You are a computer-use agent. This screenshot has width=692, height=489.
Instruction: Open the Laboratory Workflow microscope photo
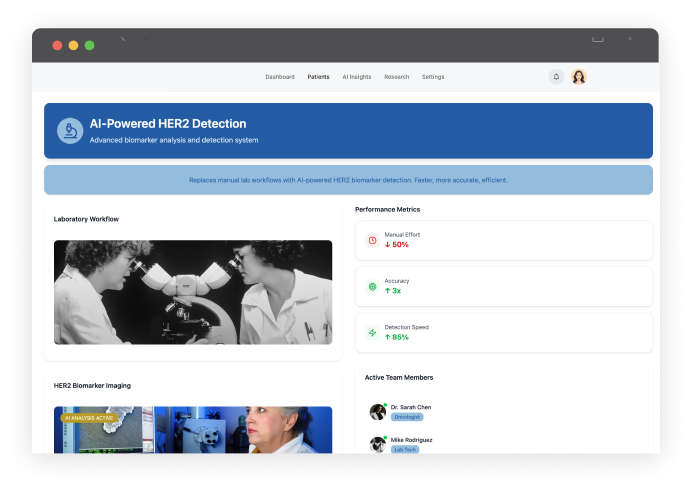(193, 292)
